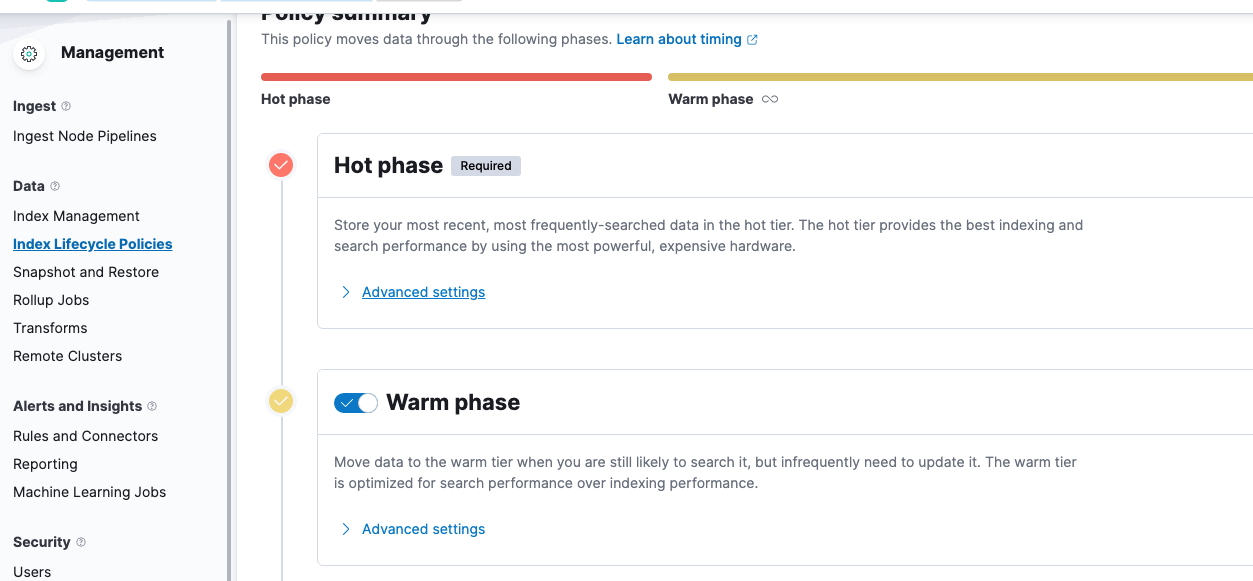Open Rollup Jobs page
Screen dimensions: 1253x581
[51, 300]
